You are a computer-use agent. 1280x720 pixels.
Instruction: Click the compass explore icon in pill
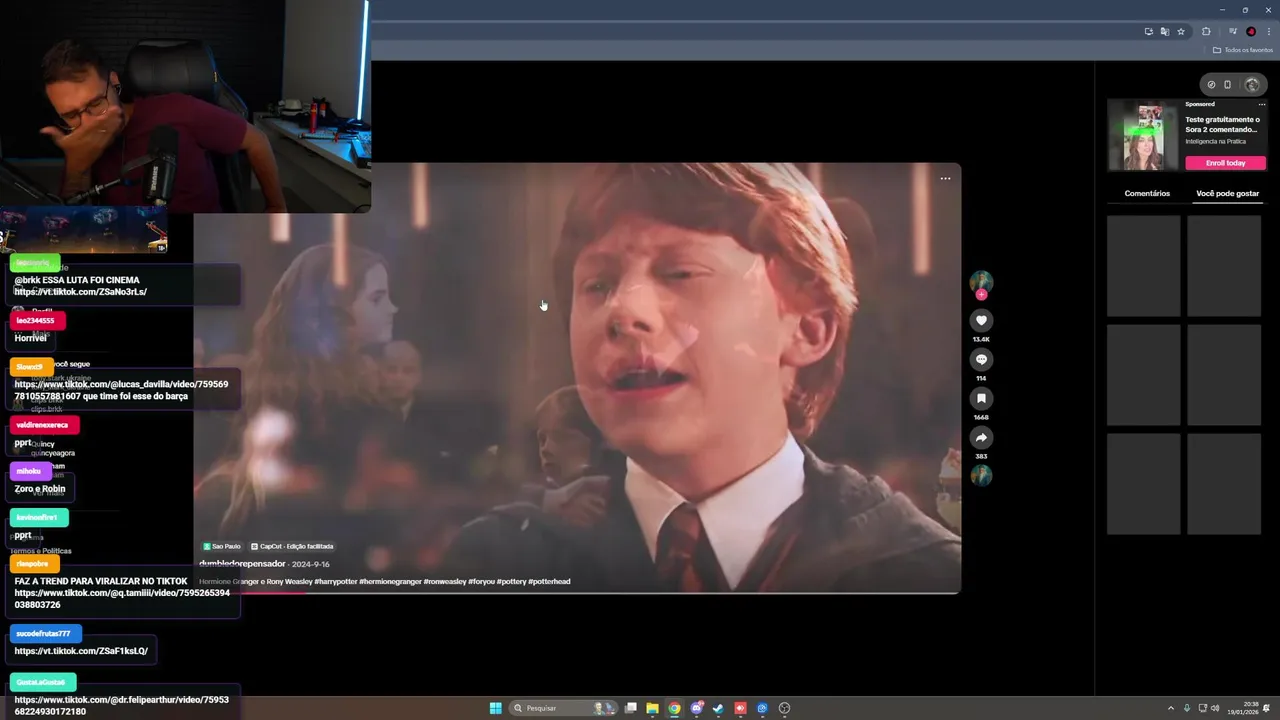click(x=1211, y=84)
